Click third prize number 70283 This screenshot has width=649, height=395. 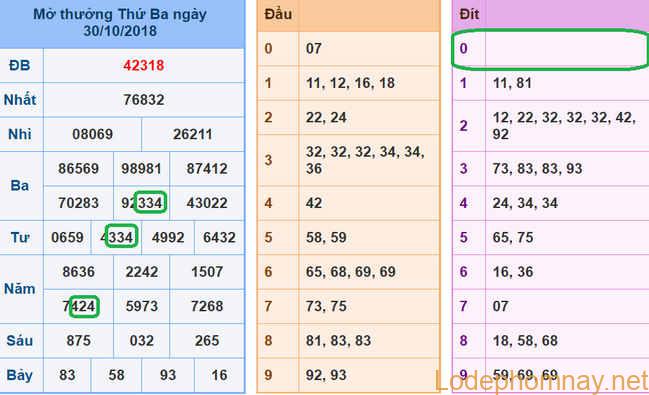coord(78,203)
